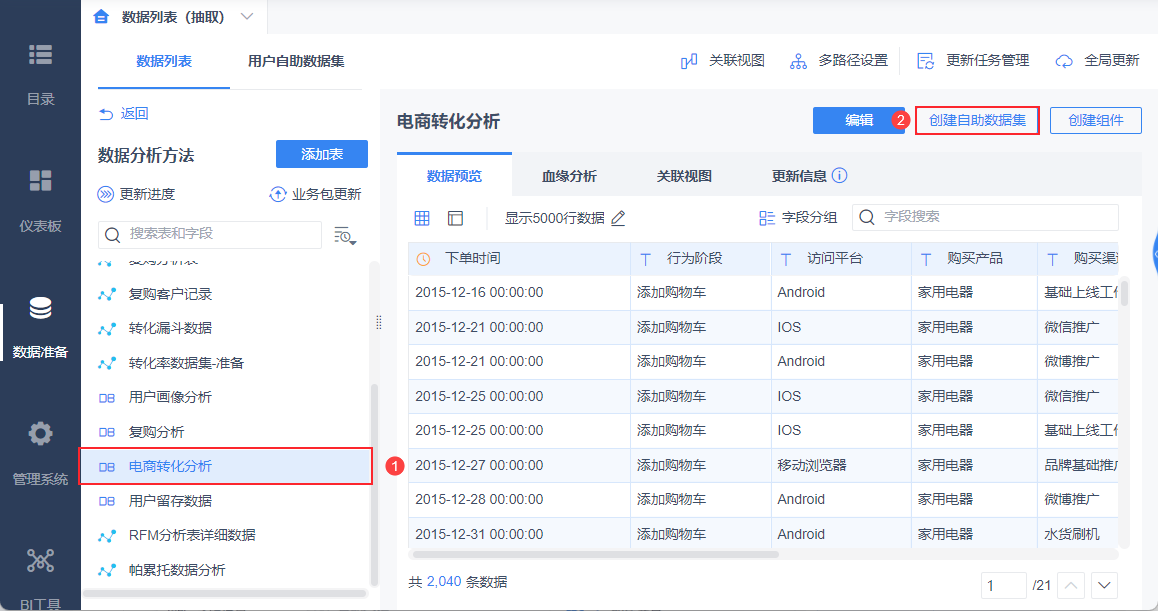Focus the 字段搜索 search field

(x=985, y=217)
